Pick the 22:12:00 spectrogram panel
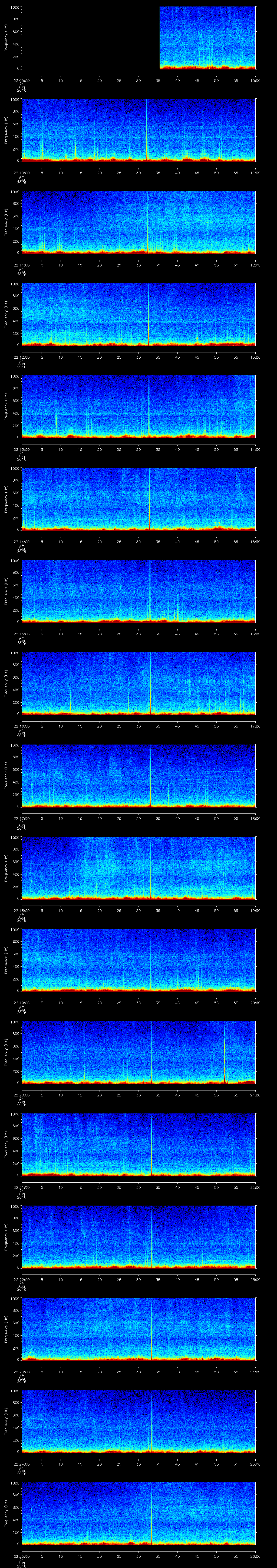 [x=139, y=315]
